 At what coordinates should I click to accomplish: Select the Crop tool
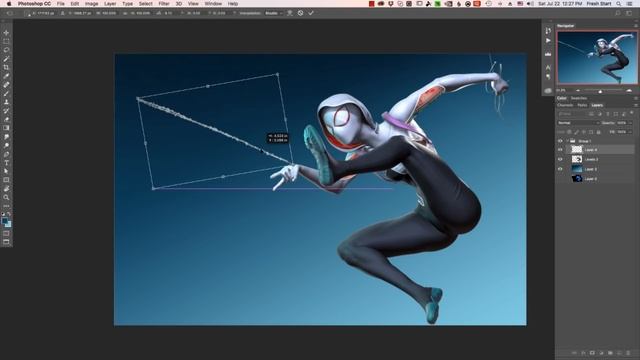(6, 67)
